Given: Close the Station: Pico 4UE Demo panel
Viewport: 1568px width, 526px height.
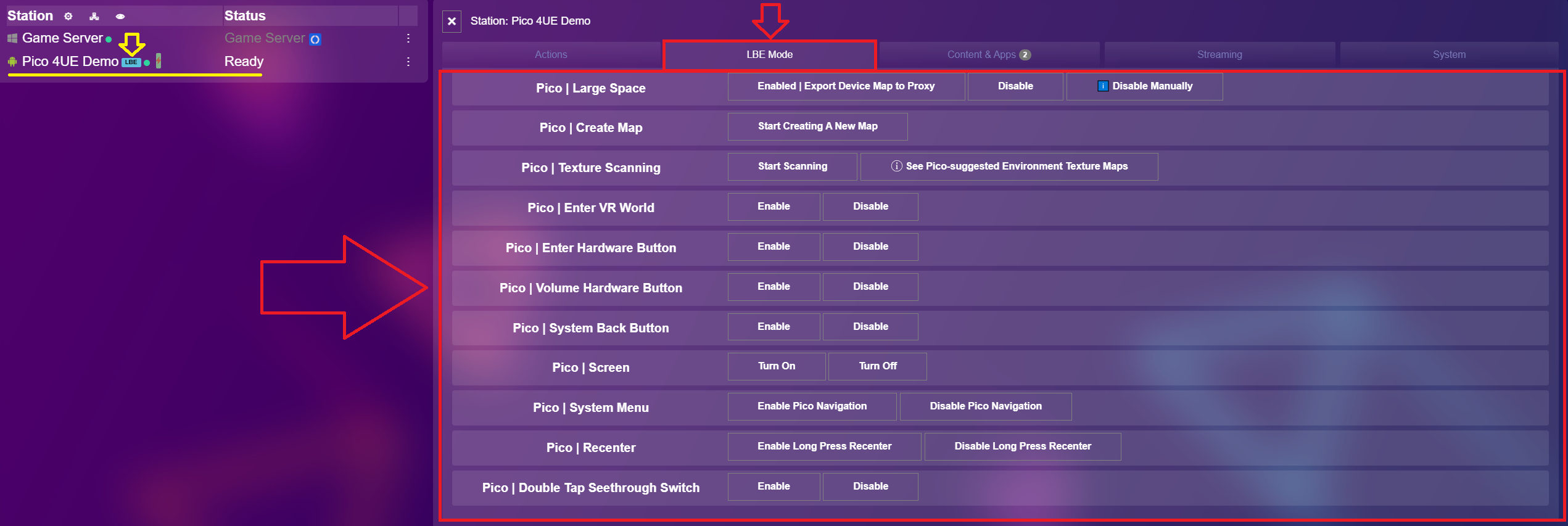Looking at the screenshot, I should [452, 22].
